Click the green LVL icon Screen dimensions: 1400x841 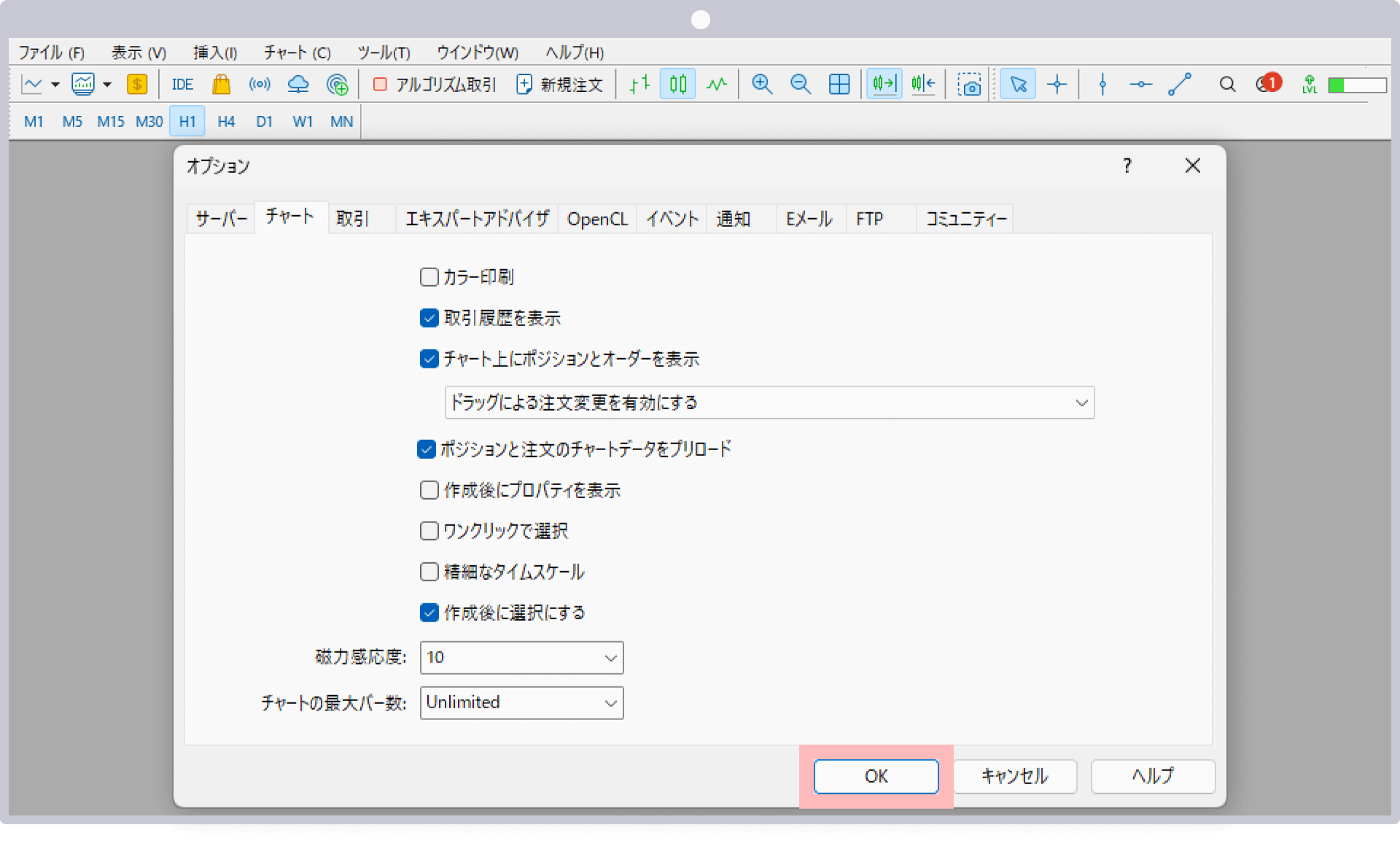(x=1310, y=85)
